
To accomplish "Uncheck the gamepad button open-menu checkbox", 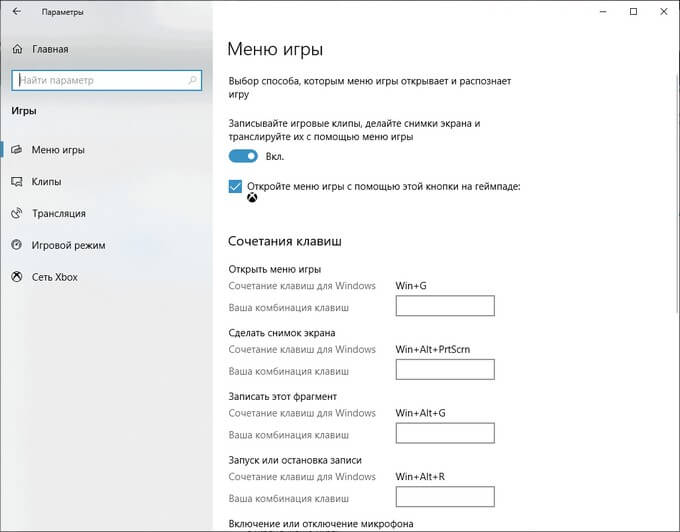I will [235, 187].
